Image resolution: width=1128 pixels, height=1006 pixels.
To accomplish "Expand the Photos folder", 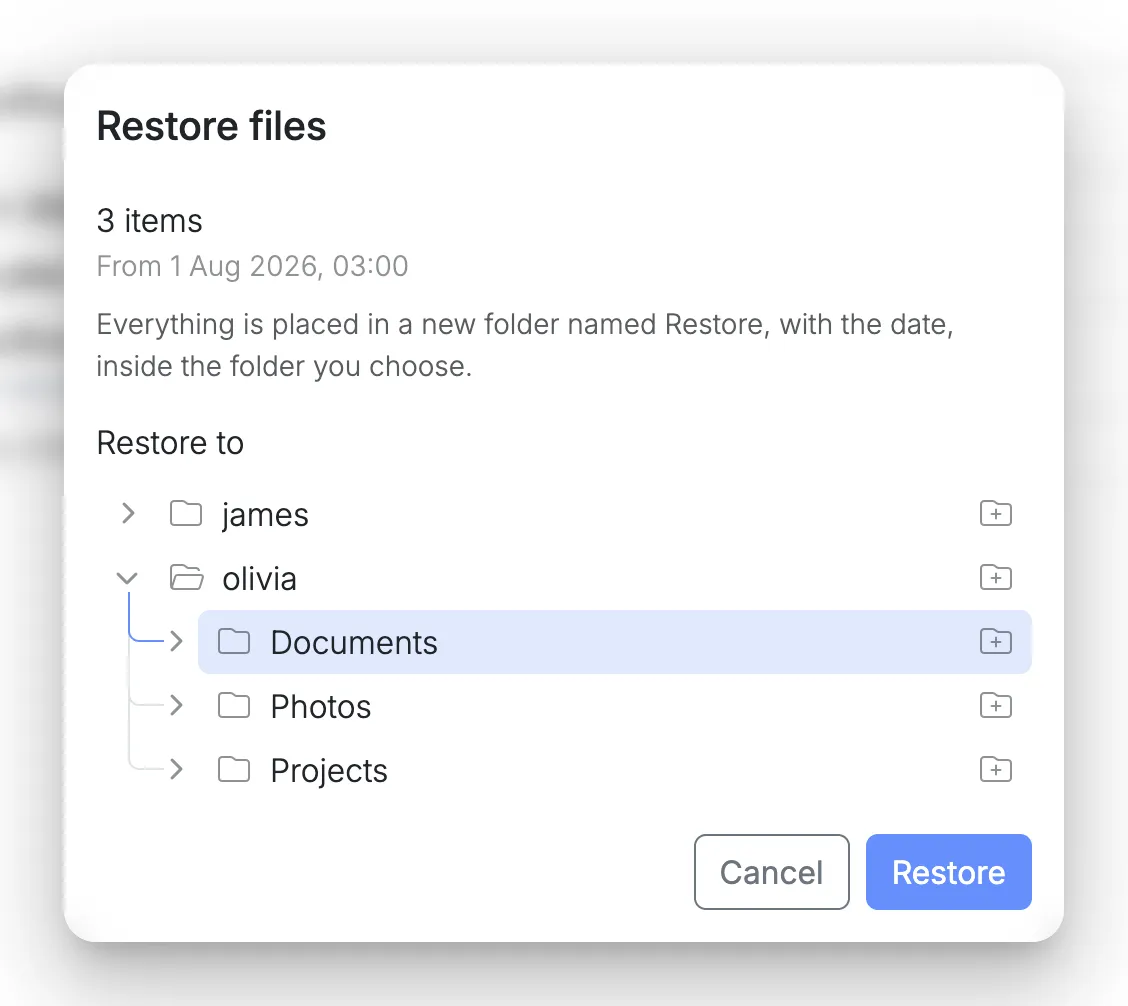I will (x=176, y=705).
